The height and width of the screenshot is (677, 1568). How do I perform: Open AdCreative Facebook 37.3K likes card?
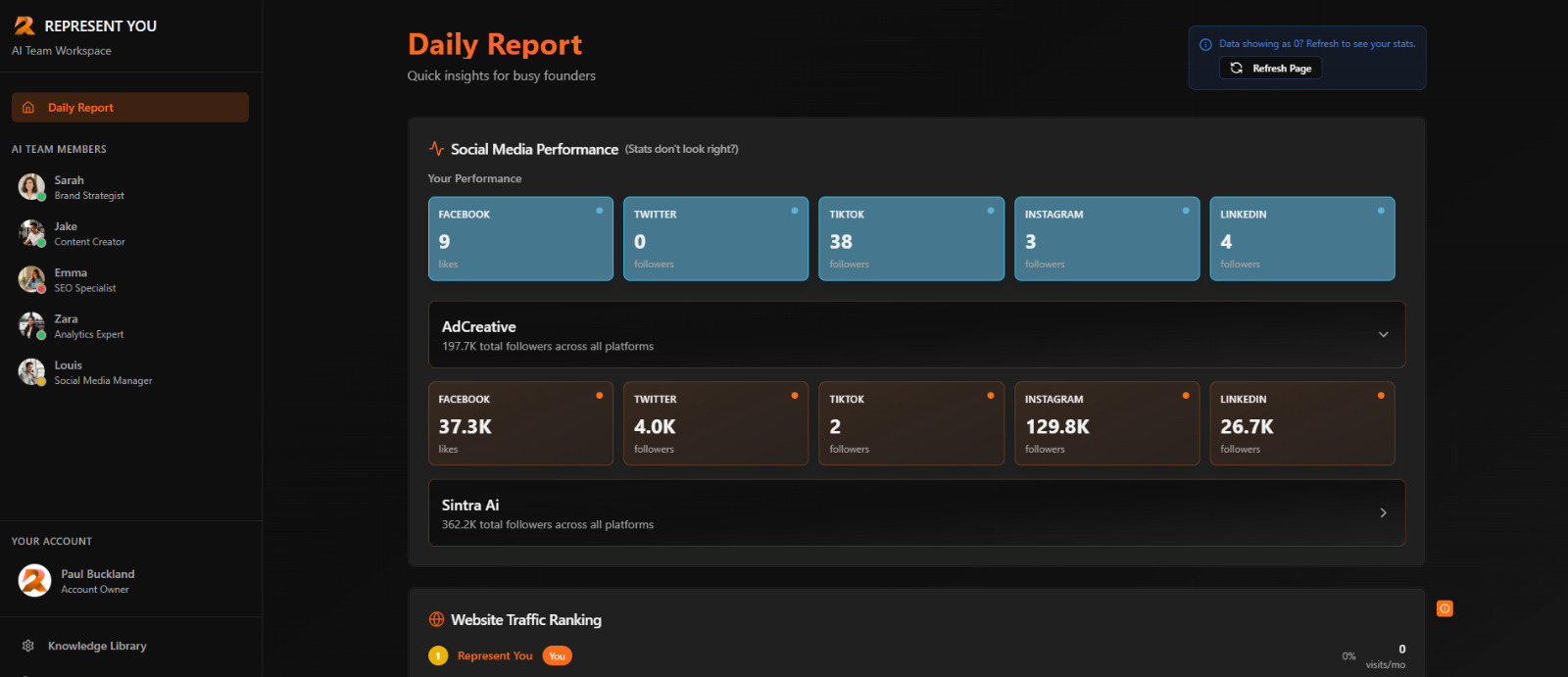click(520, 423)
